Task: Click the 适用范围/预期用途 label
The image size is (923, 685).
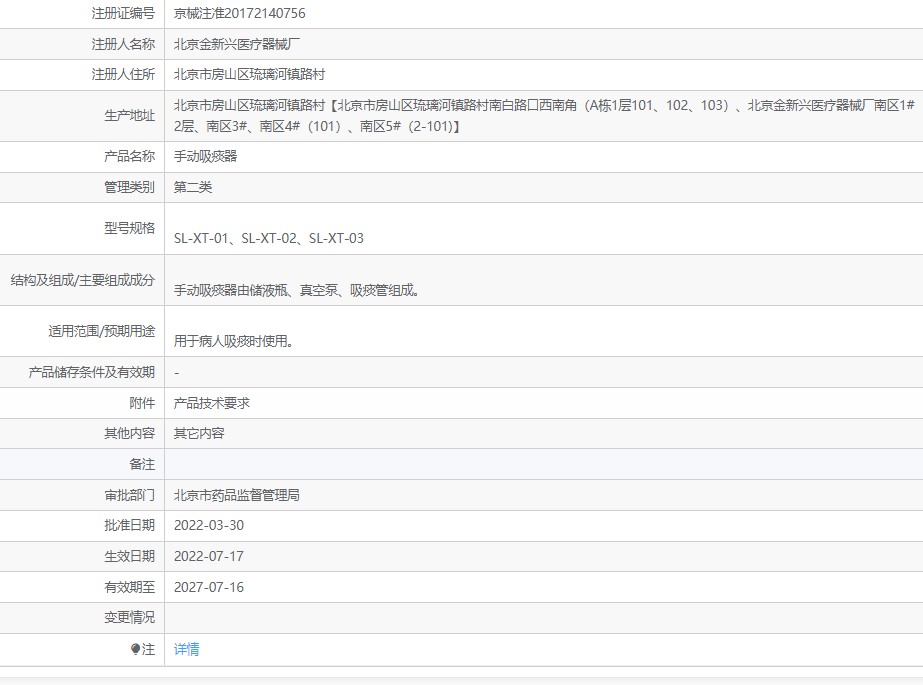Action: pyautogui.click(x=102, y=331)
